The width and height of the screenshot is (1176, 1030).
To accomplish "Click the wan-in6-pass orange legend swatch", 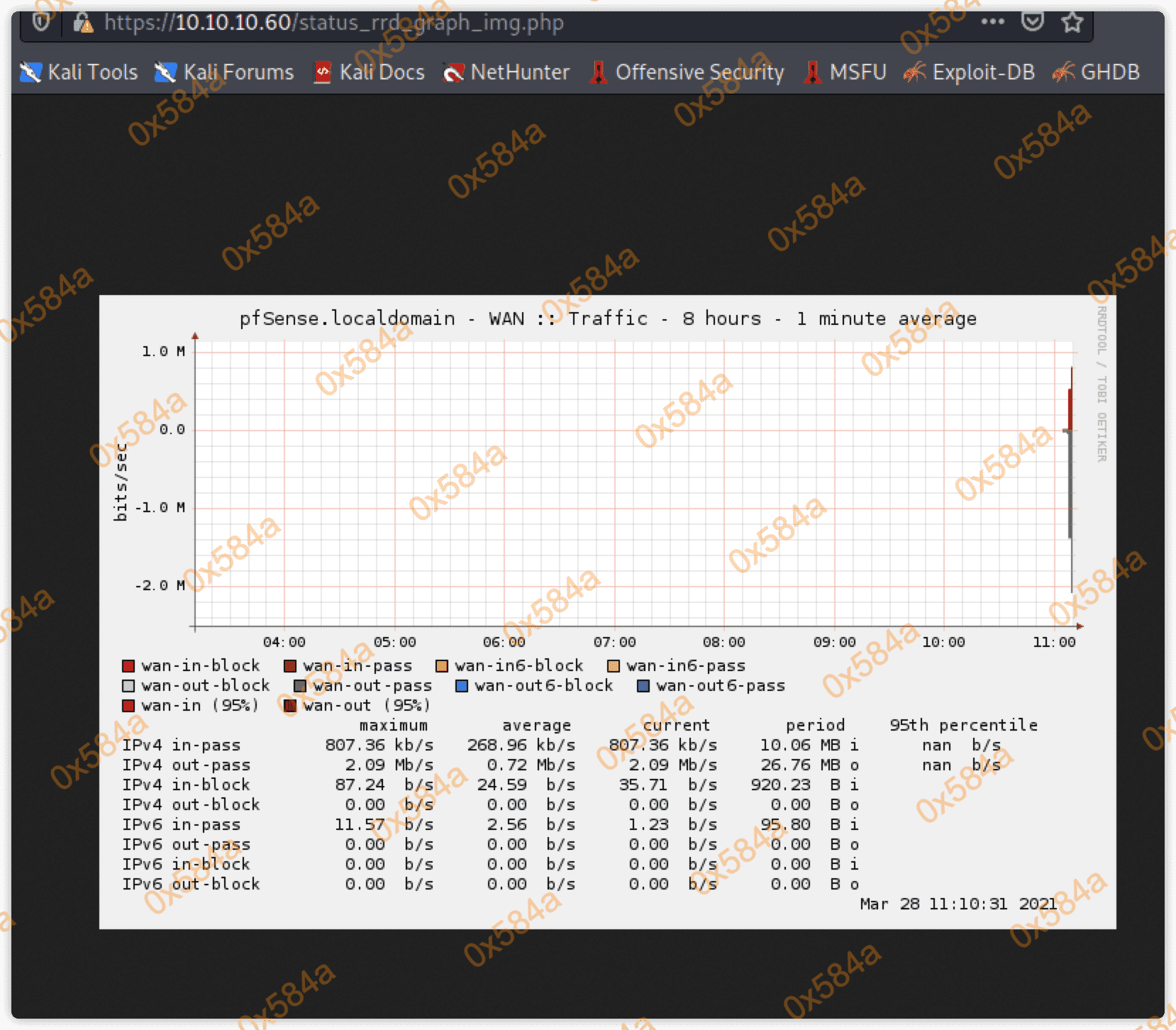I will 614,666.
